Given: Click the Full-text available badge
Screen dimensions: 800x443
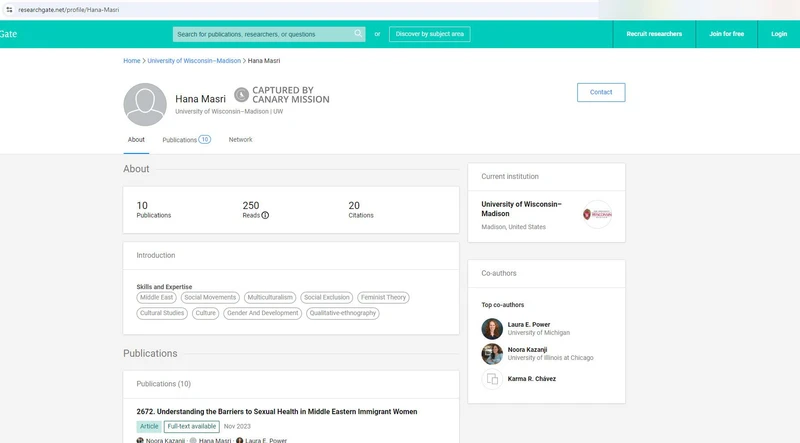Looking at the screenshot, I should point(192,426).
